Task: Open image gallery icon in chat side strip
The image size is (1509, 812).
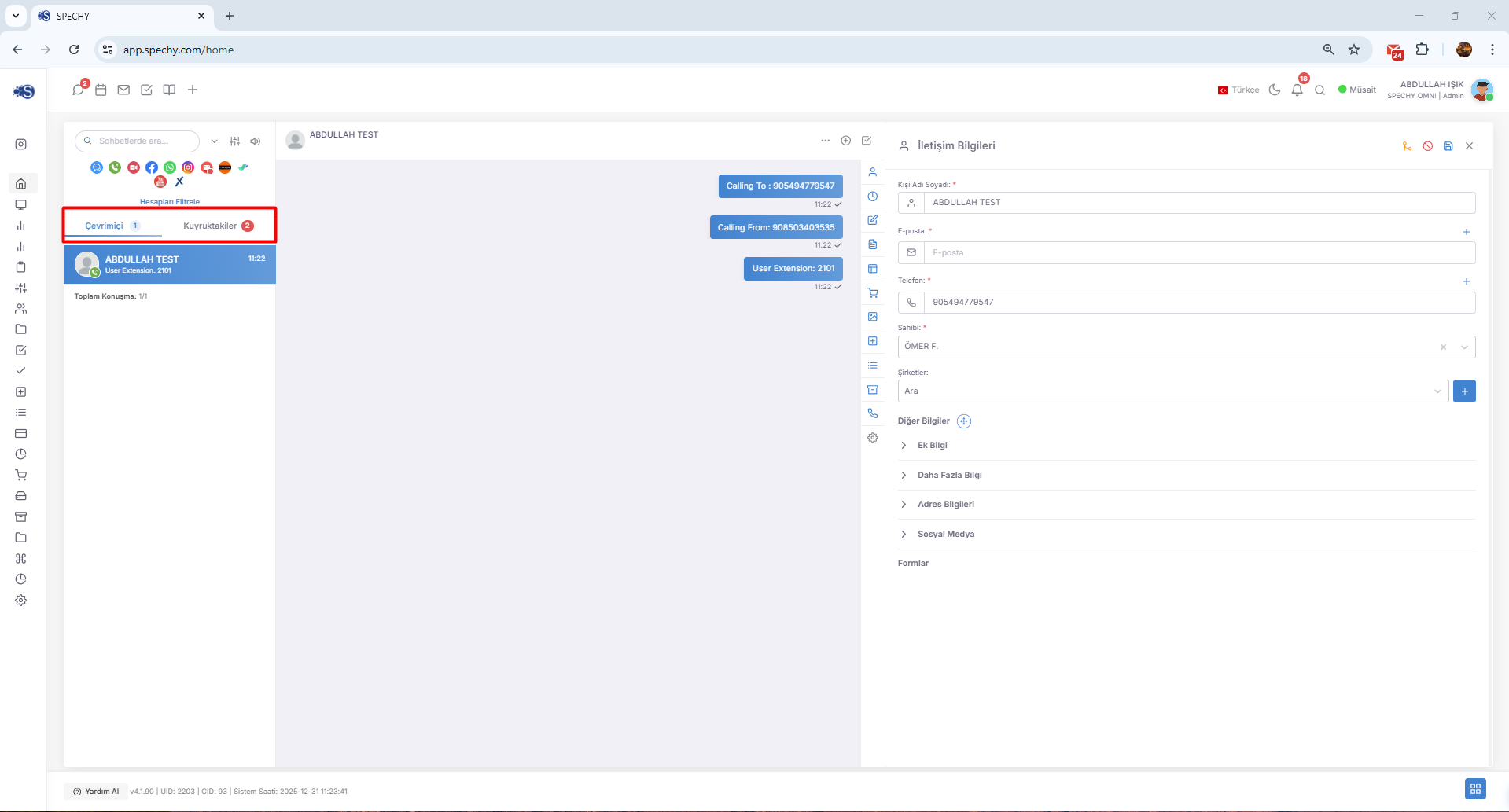Action: [873, 317]
